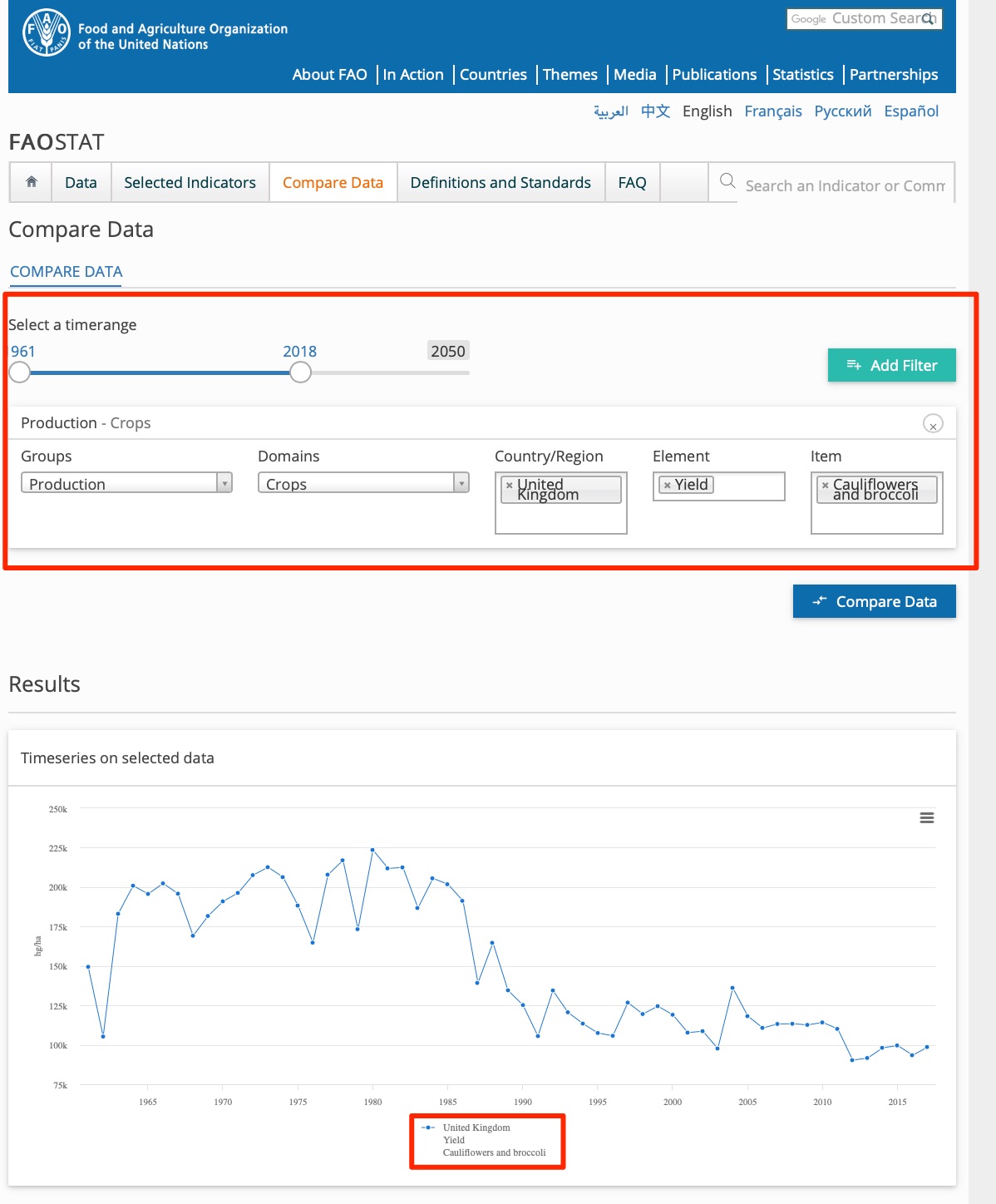
Task: Open Publications menu item
Action: tap(714, 75)
